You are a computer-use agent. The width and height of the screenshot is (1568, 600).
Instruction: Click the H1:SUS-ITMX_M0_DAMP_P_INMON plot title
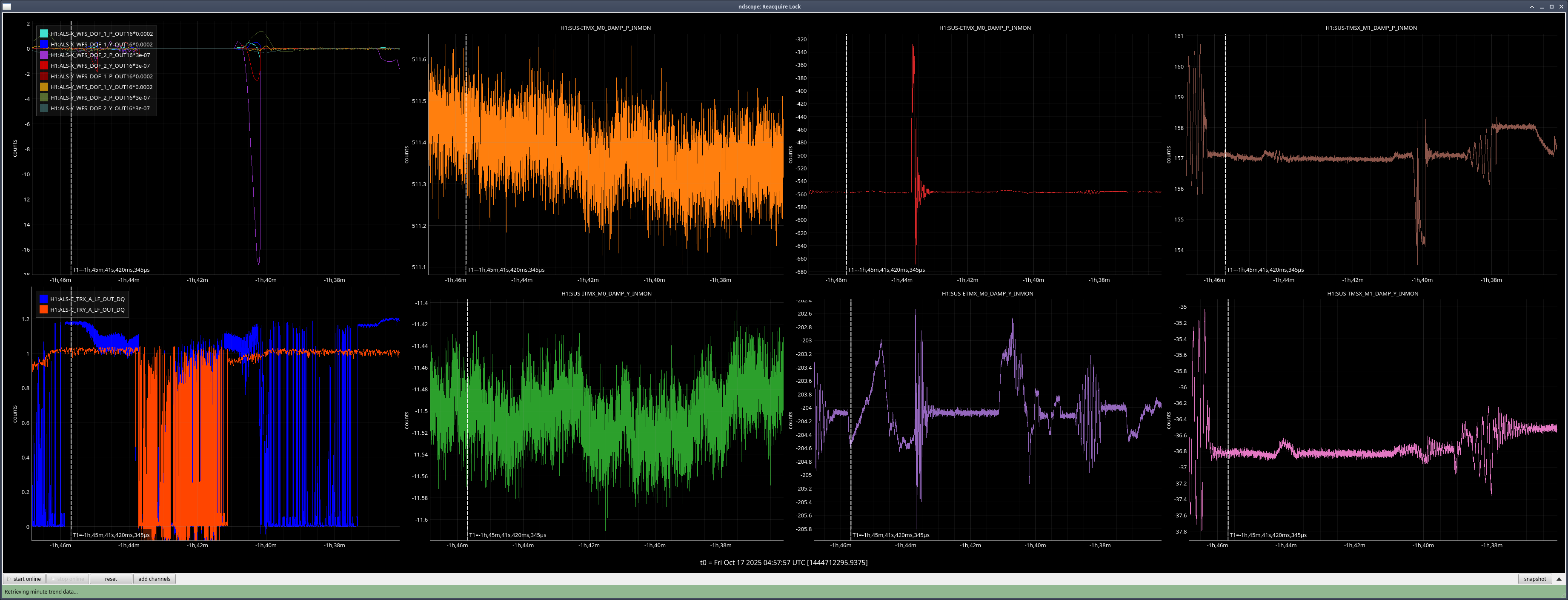coord(605,28)
